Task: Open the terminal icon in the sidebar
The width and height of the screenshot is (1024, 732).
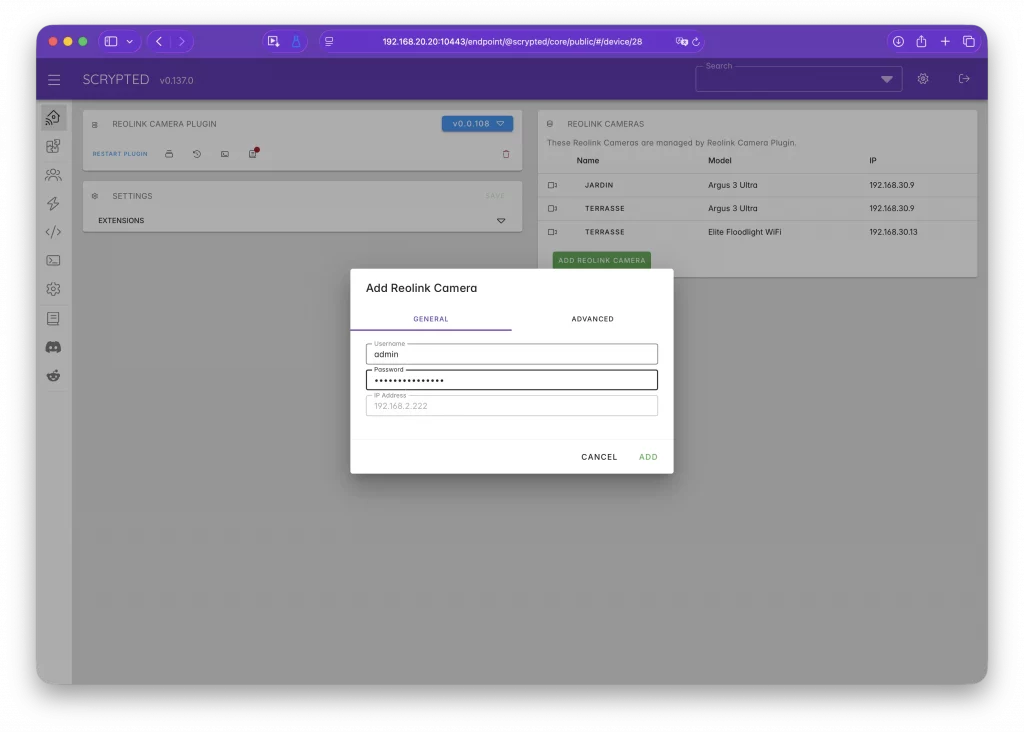Action: 53,261
